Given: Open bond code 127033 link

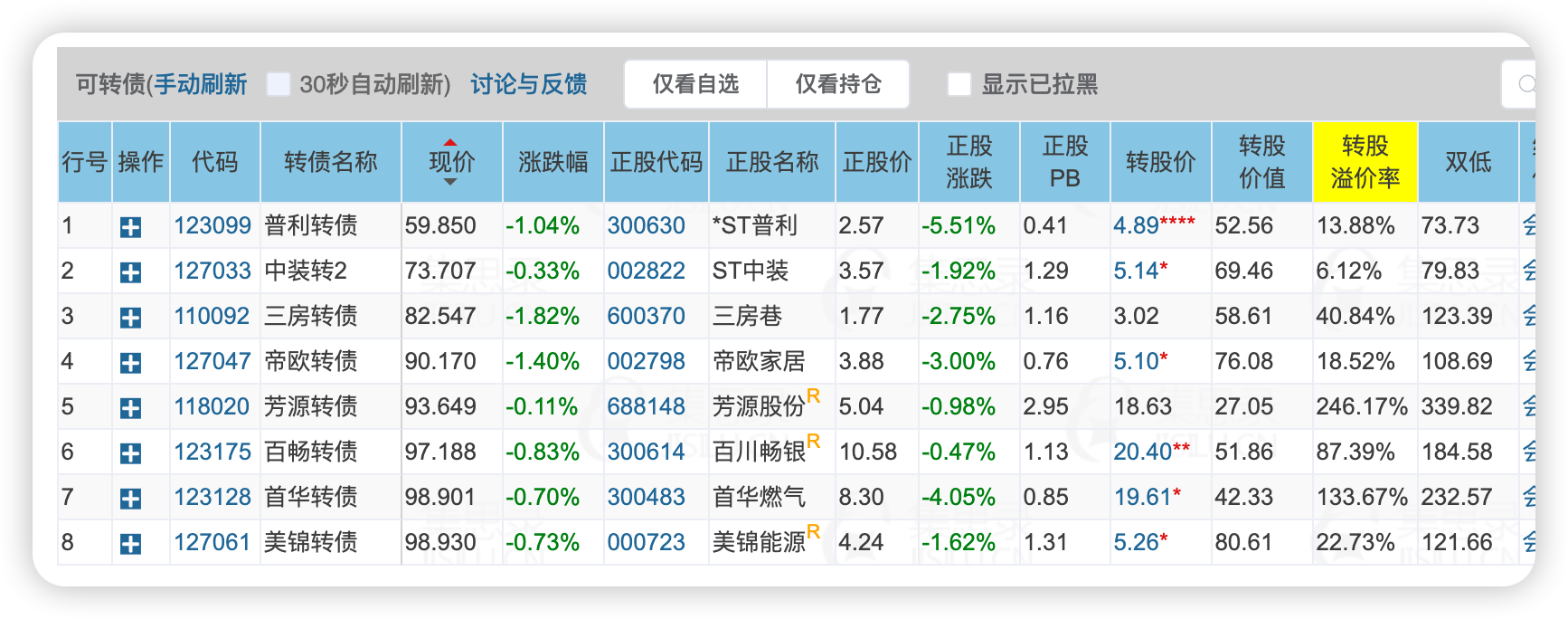Looking at the screenshot, I should coord(213,271).
